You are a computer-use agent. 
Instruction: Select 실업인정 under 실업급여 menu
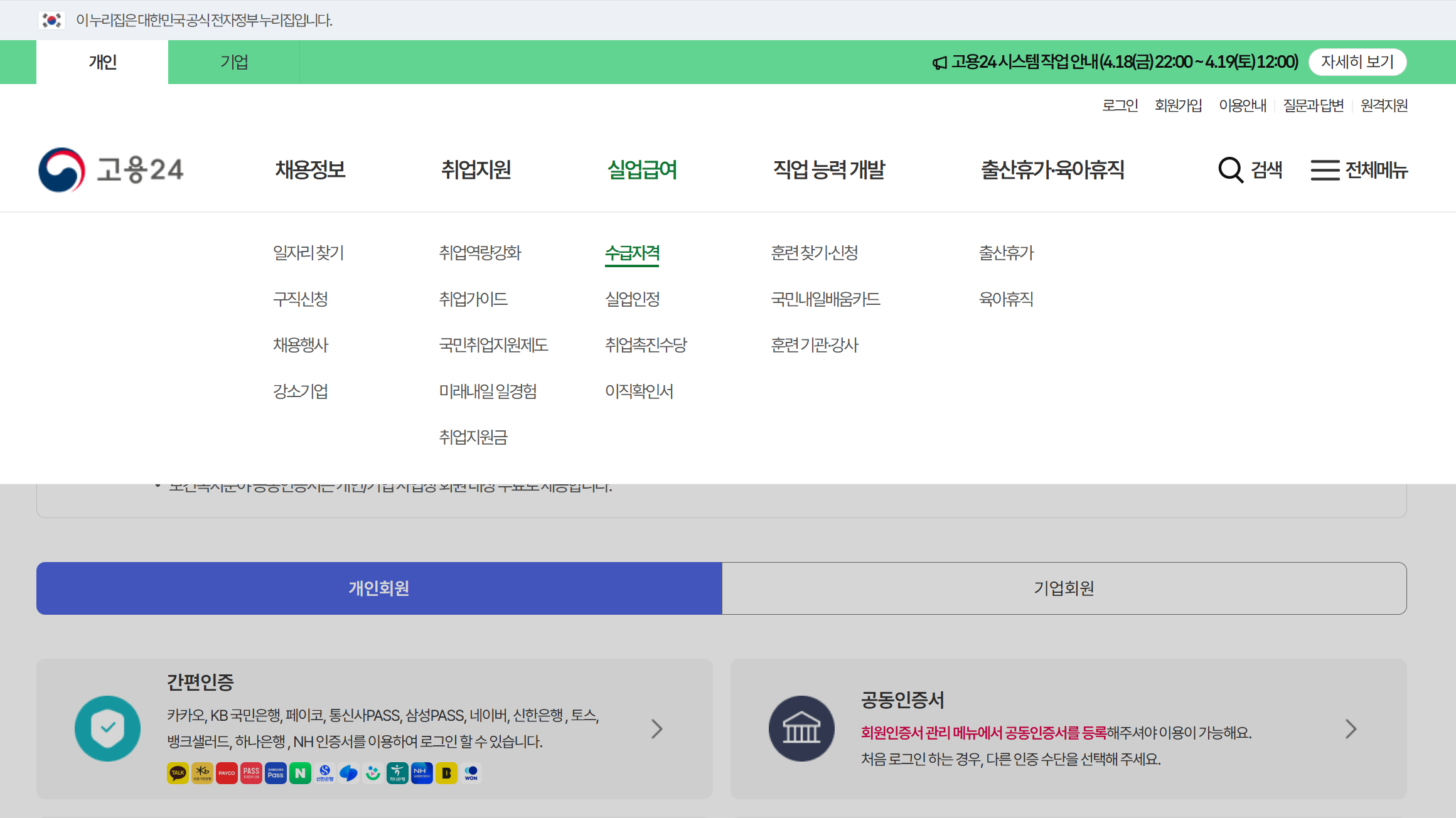tap(632, 299)
